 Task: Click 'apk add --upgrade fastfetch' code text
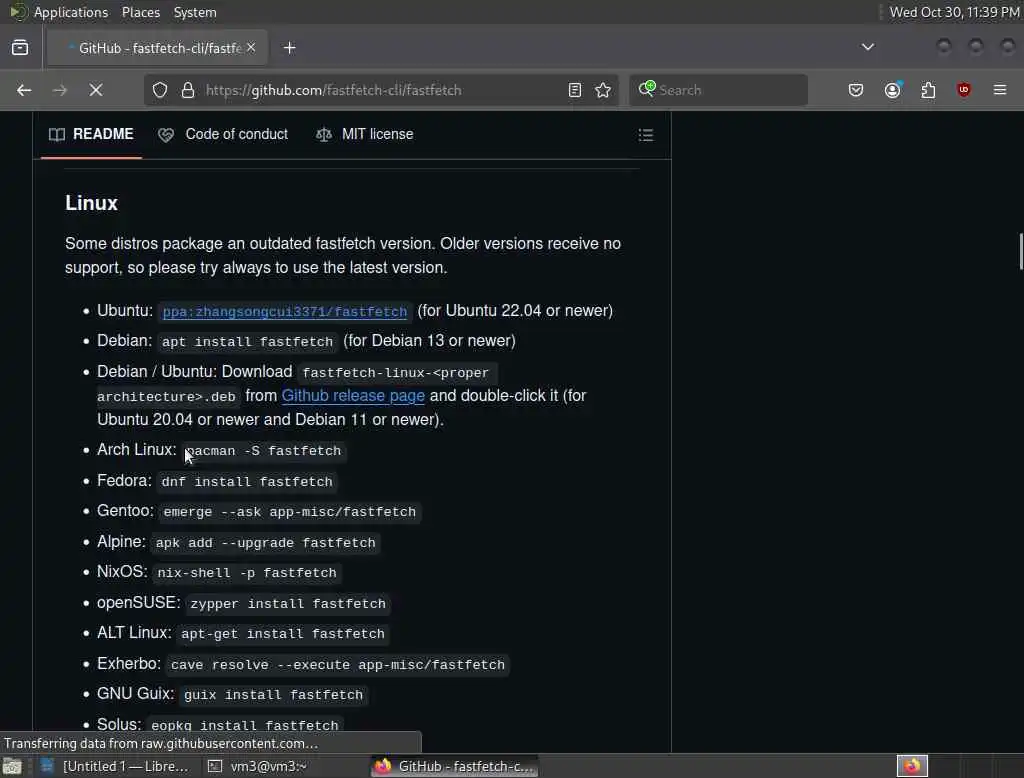[265, 543]
